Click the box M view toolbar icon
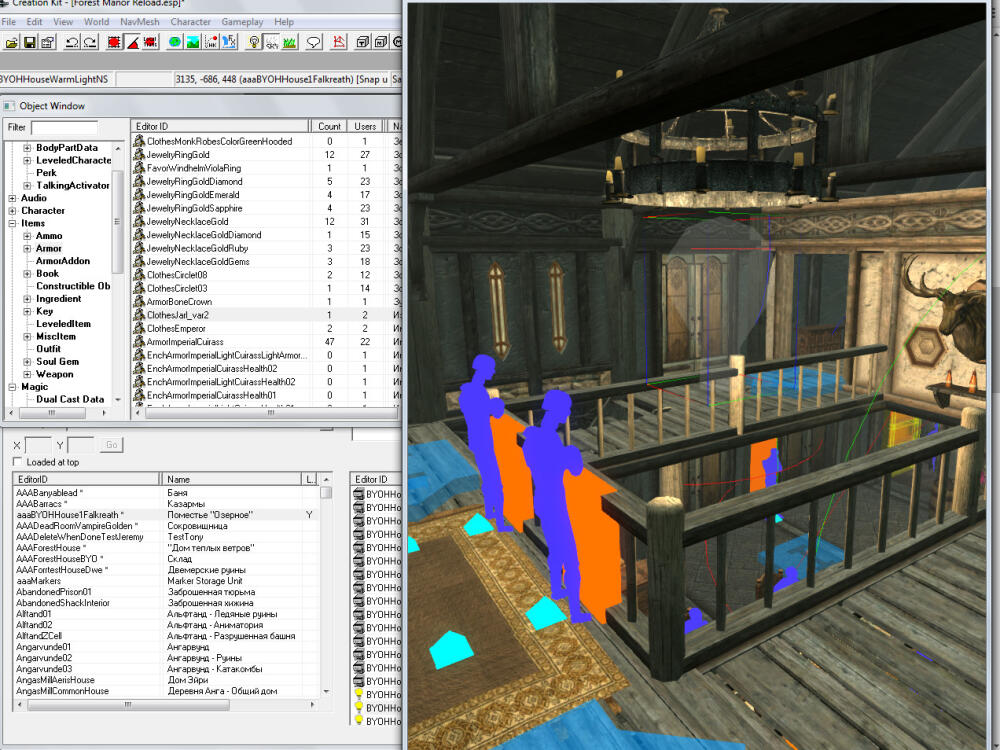Image resolution: width=1000 pixels, height=750 pixels. 381,42
